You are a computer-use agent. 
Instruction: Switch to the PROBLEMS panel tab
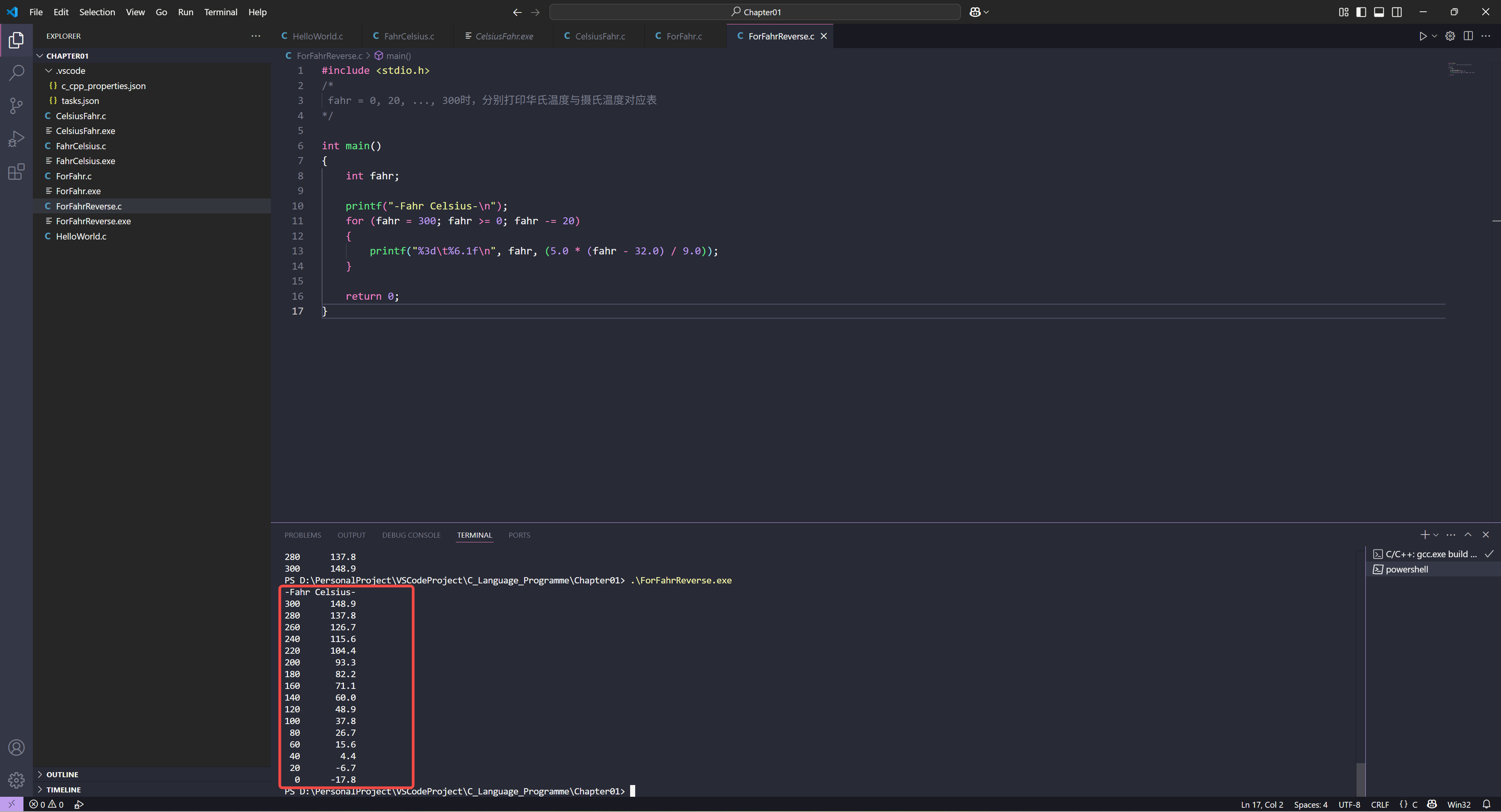click(x=303, y=535)
